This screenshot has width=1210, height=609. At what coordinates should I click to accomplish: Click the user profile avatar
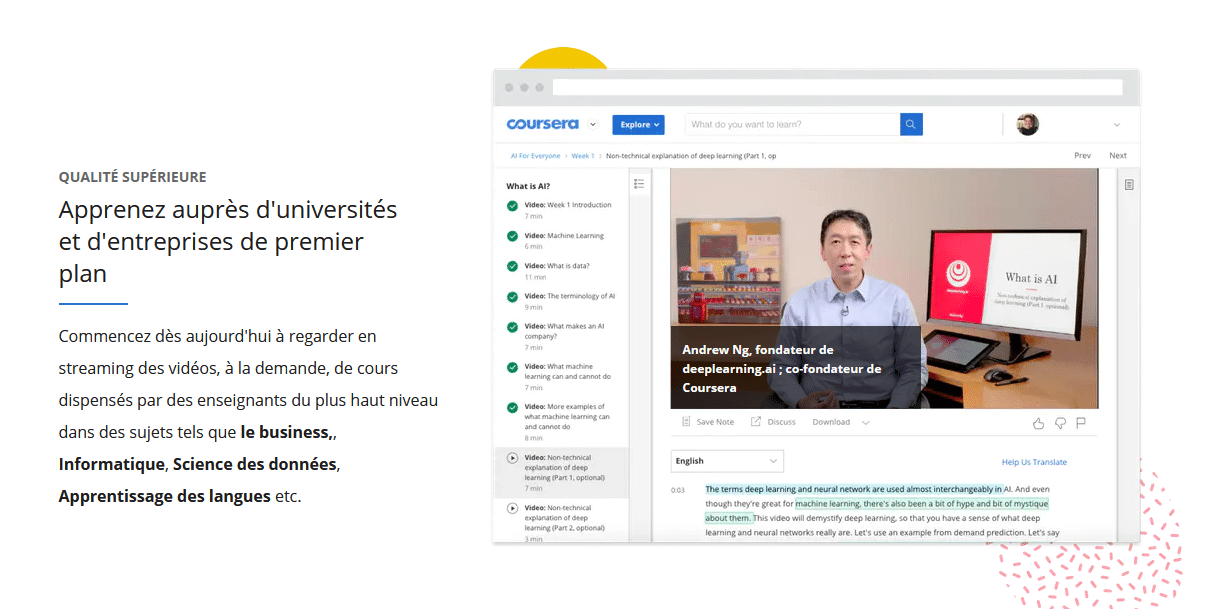point(1028,124)
